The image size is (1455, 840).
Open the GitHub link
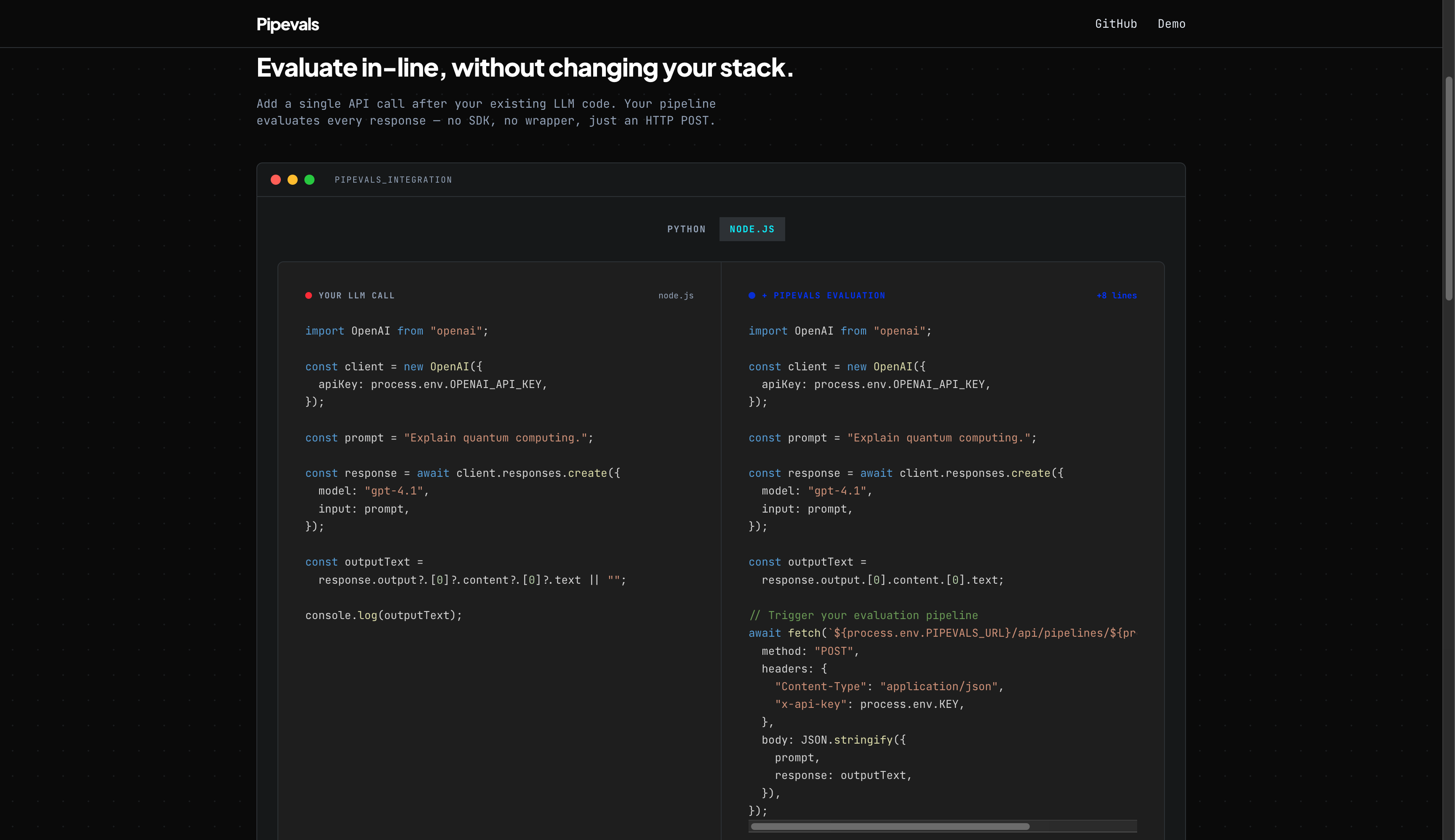(x=1116, y=24)
